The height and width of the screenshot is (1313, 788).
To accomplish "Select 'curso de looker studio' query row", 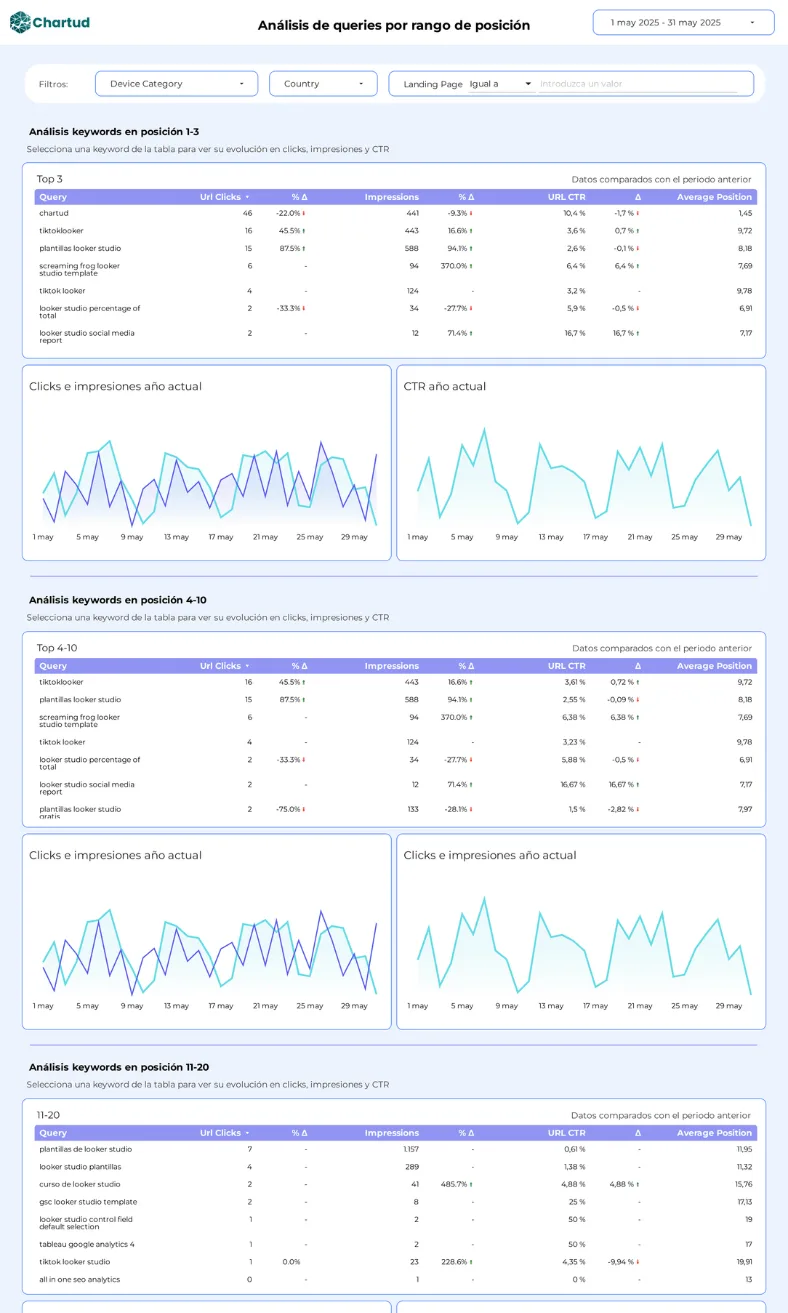I will point(396,1184).
